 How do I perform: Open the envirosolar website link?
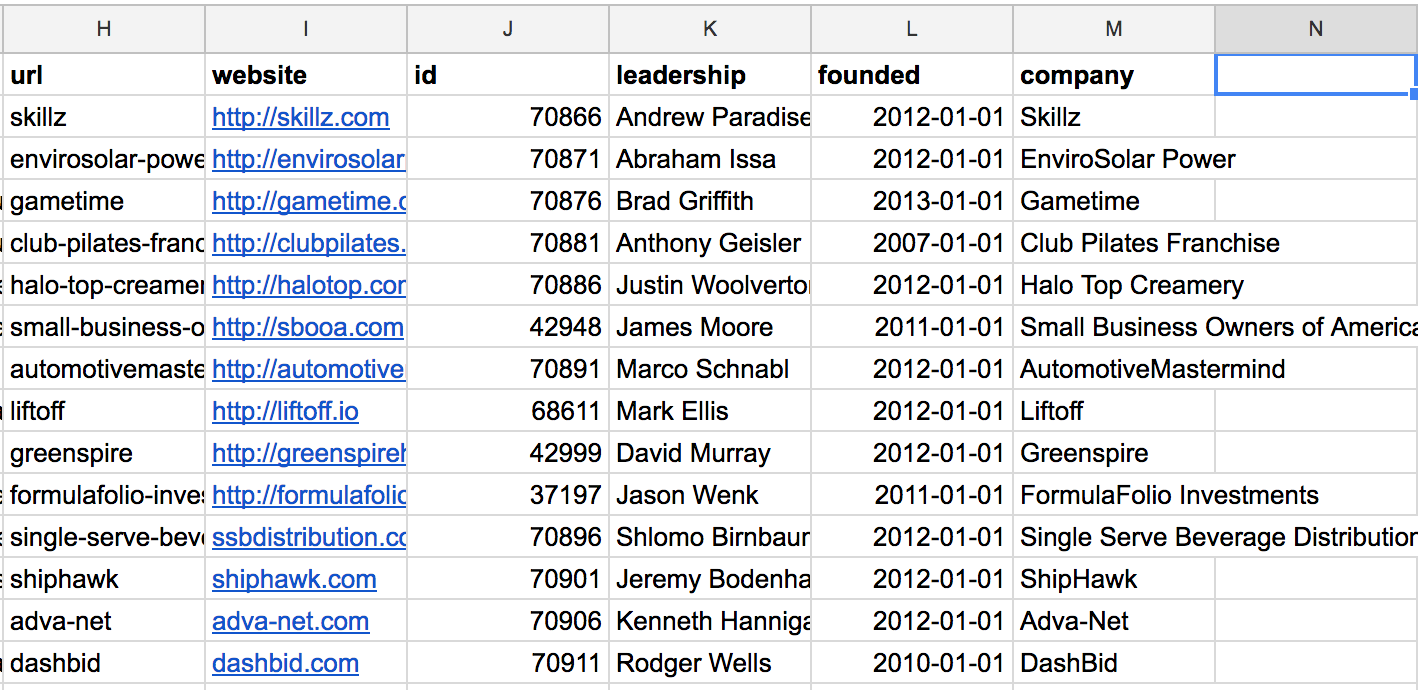(x=308, y=159)
